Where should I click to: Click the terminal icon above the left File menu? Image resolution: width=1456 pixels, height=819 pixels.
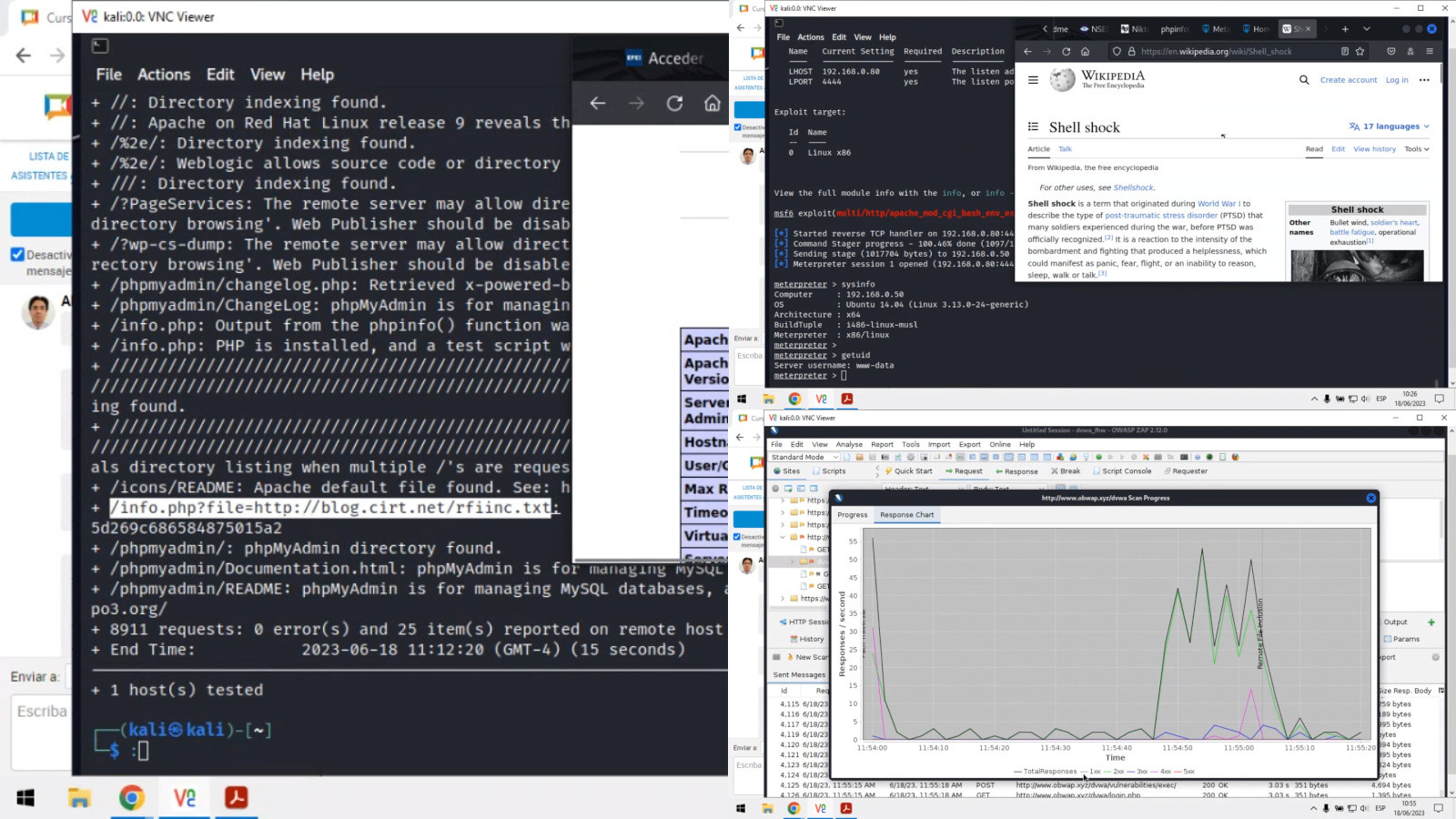pos(100,45)
